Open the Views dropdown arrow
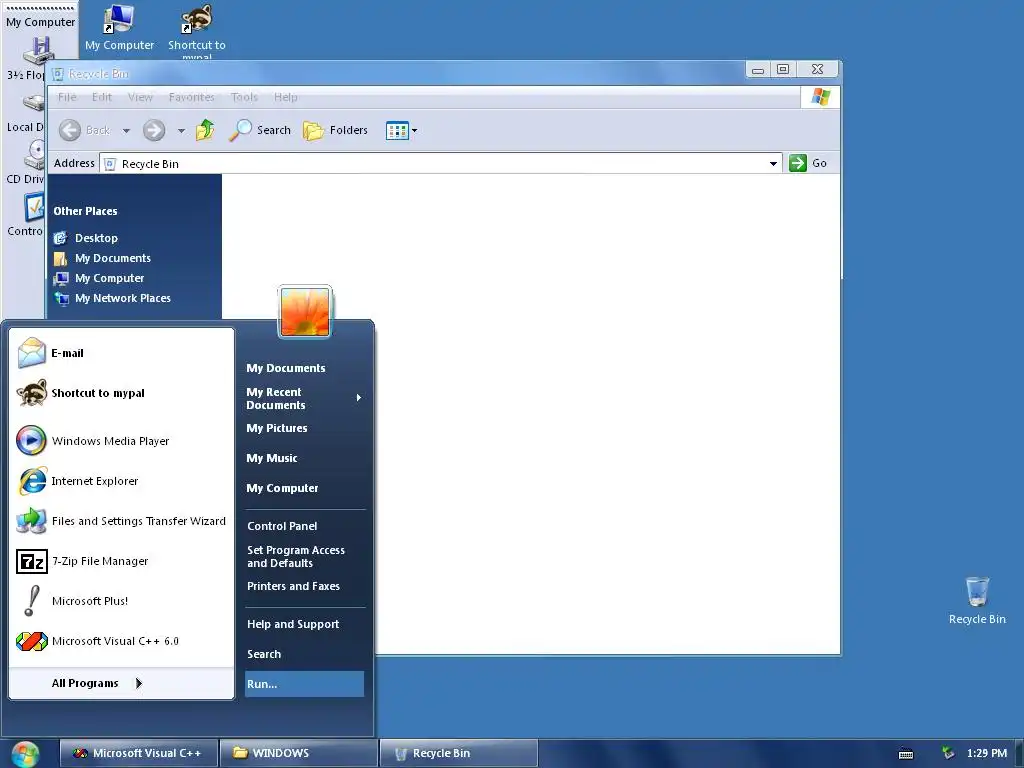Screen dimensions: 1024x768 coord(415,131)
